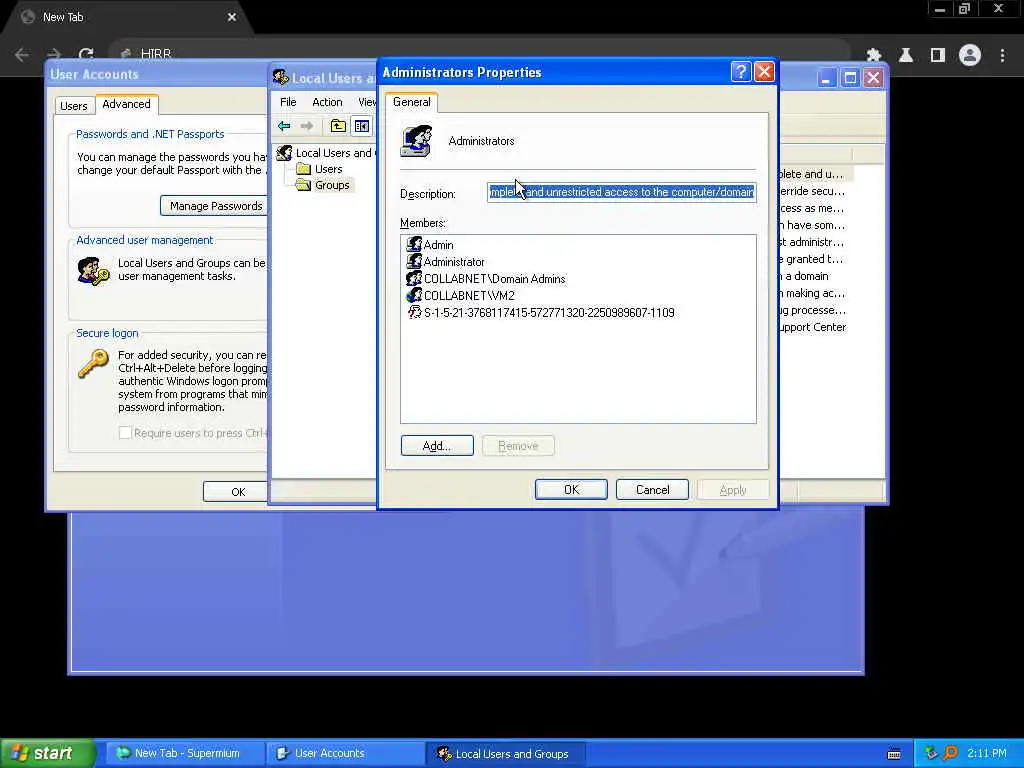Click the Forward arrow in Local Users toolbar
The height and width of the screenshot is (768, 1024).
click(x=307, y=126)
